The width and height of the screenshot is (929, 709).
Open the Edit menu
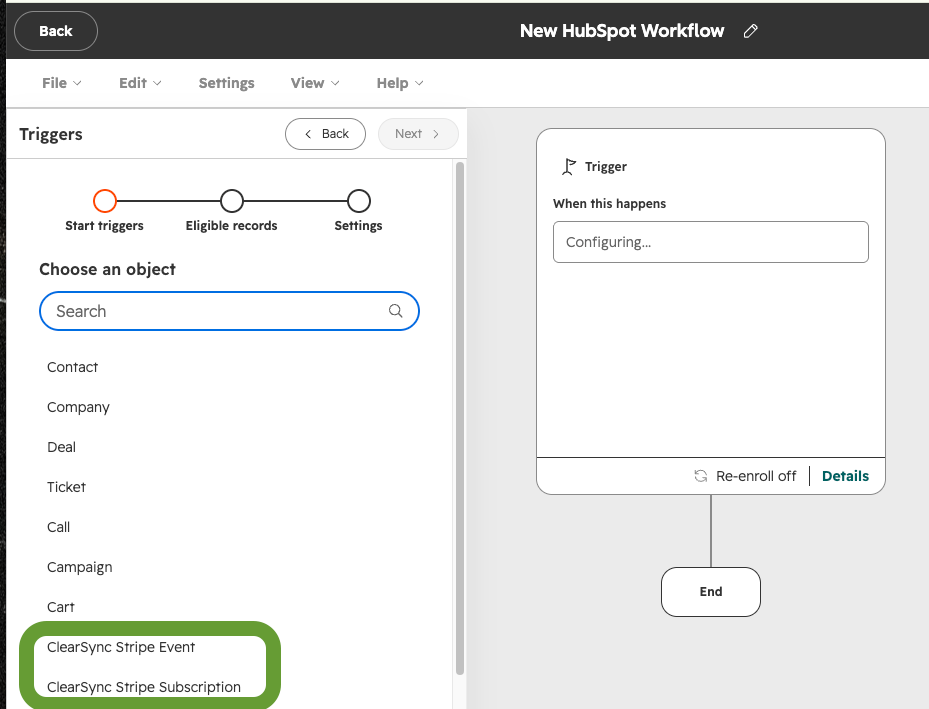[x=140, y=83]
